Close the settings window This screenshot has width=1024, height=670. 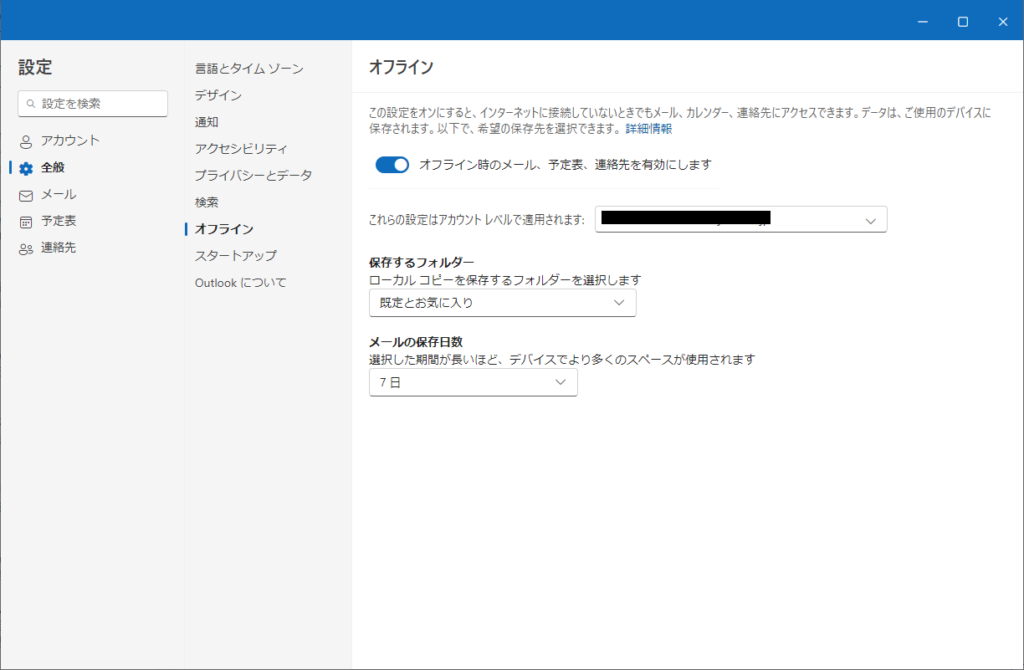pyautogui.click(x=1002, y=21)
